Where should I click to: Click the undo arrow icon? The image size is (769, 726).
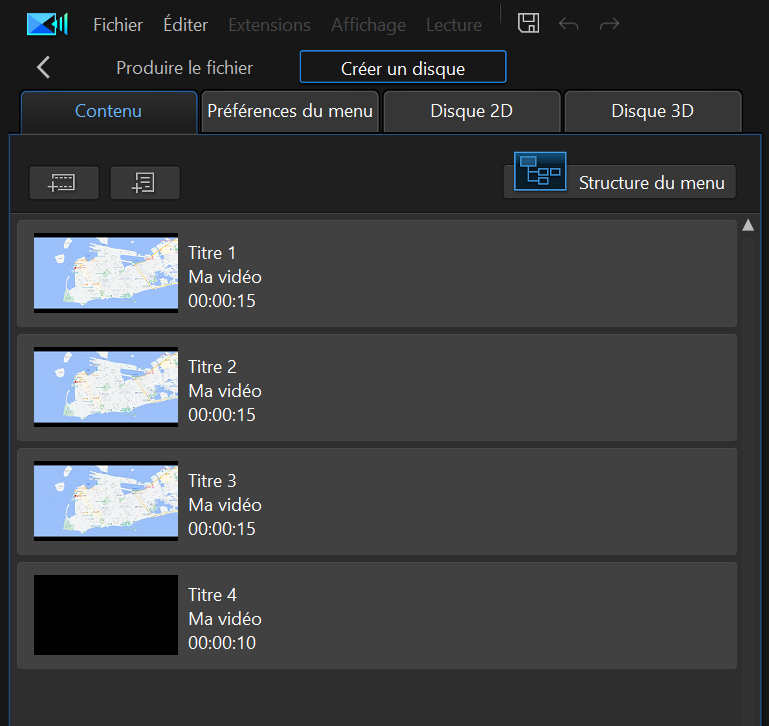click(x=568, y=24)
